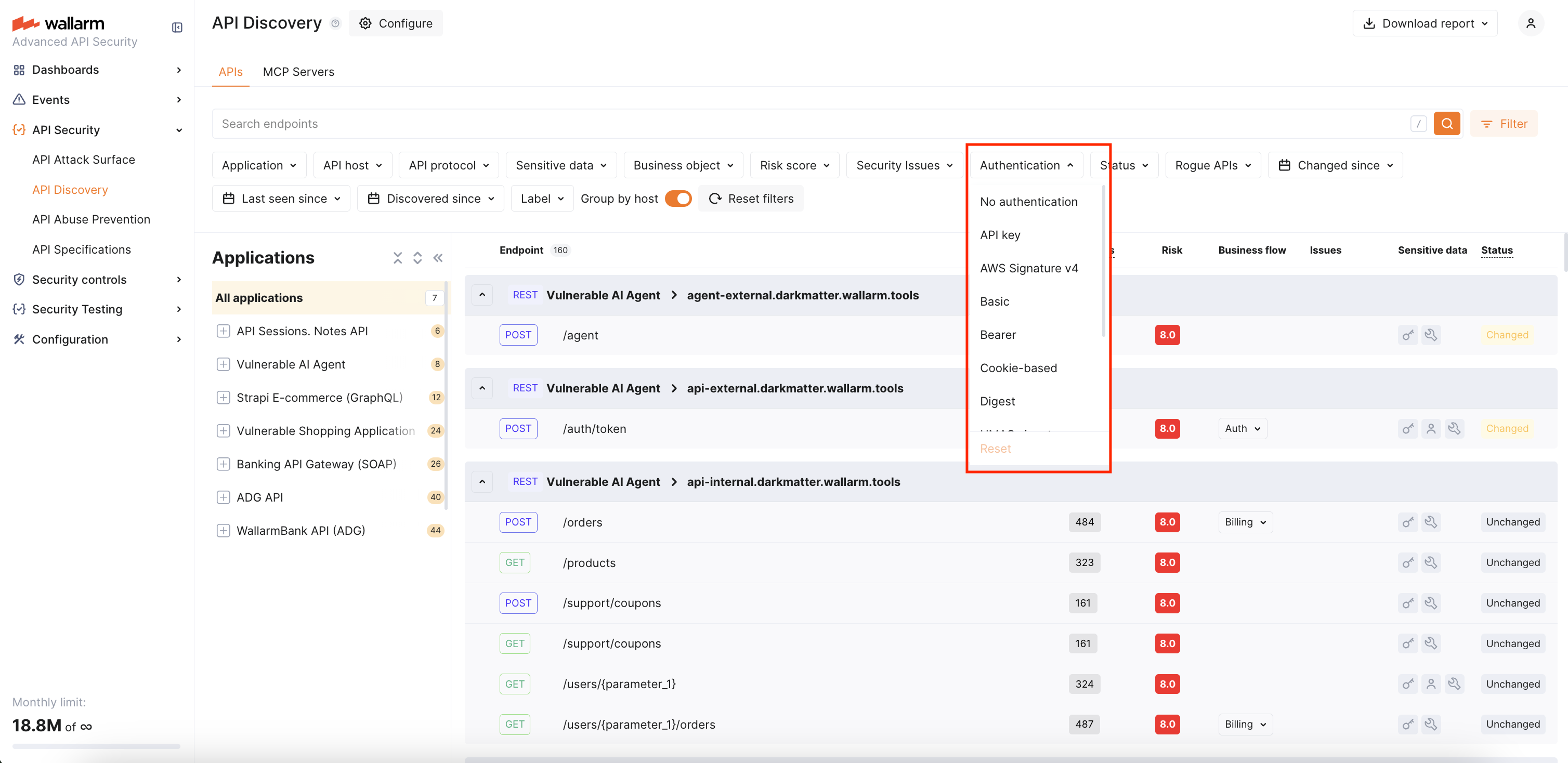
Task: Click the slash shortcut icon in search
Action: pos(1418,124)
